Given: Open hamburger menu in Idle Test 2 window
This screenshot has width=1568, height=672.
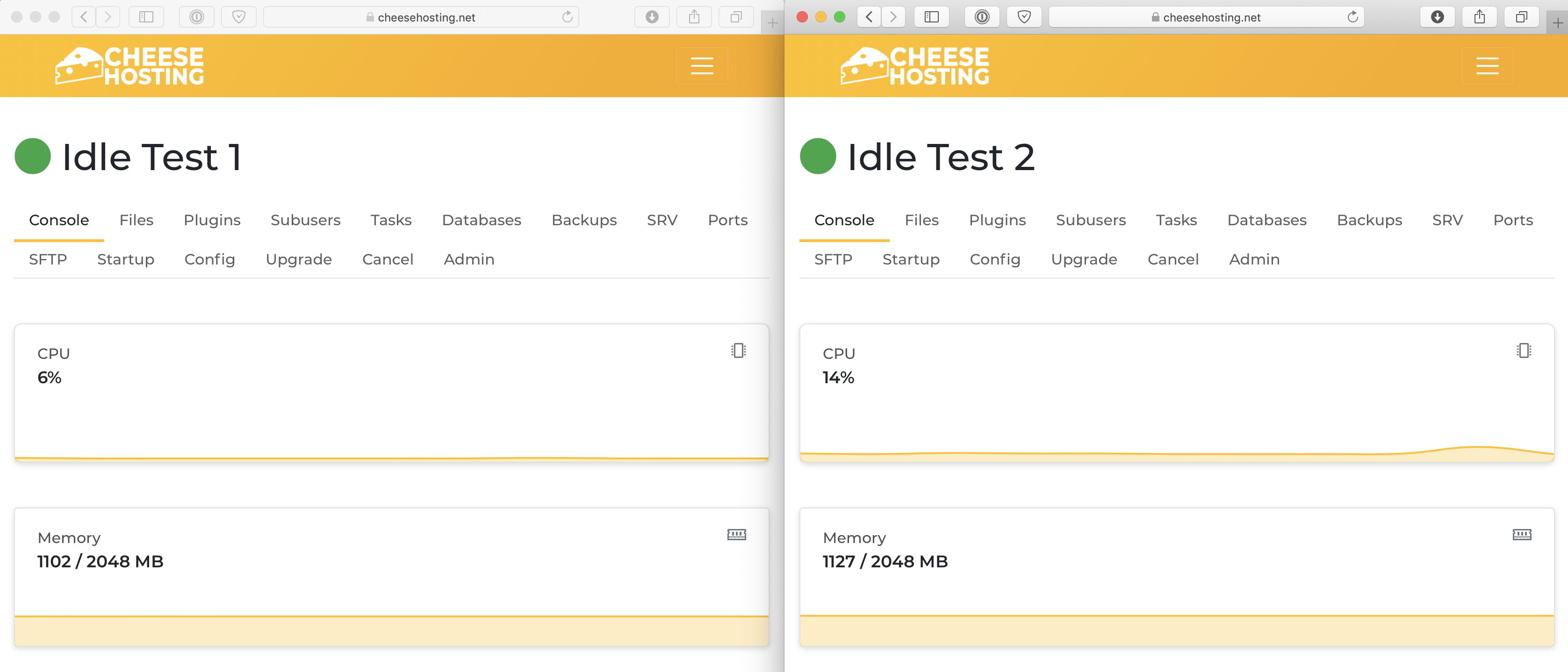Looking at the screenshot, I should click(x=1487, y=66).
